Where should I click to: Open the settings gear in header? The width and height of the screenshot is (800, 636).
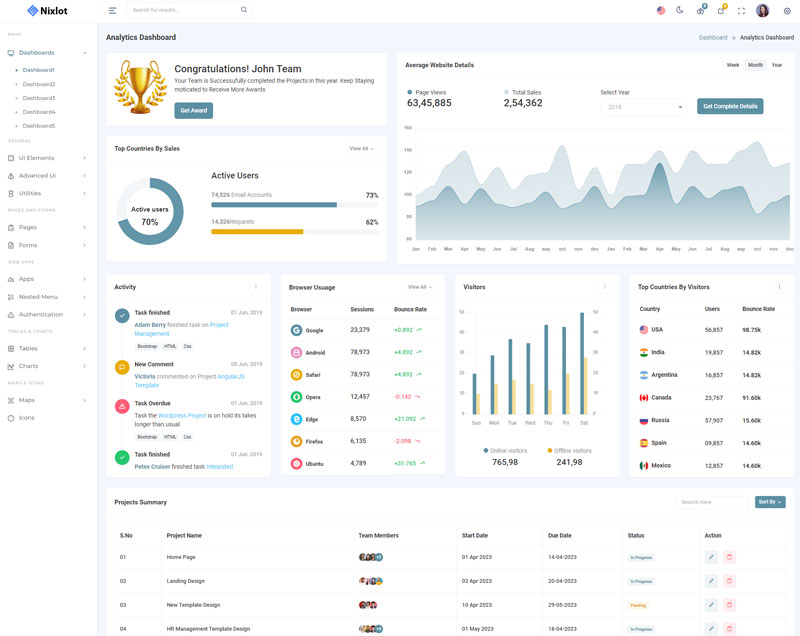point(787,10)
